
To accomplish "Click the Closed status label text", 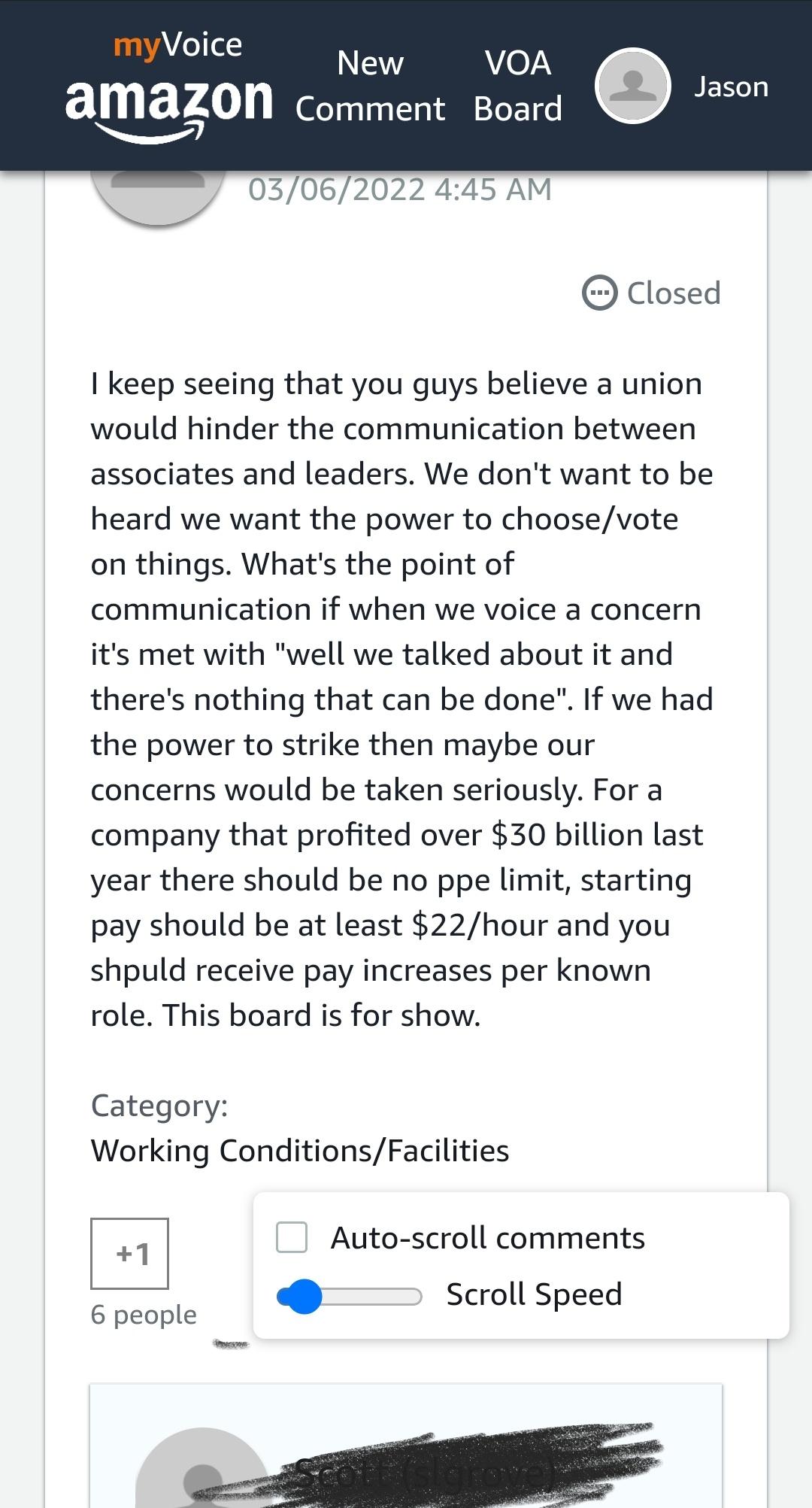I will [674, 293].
